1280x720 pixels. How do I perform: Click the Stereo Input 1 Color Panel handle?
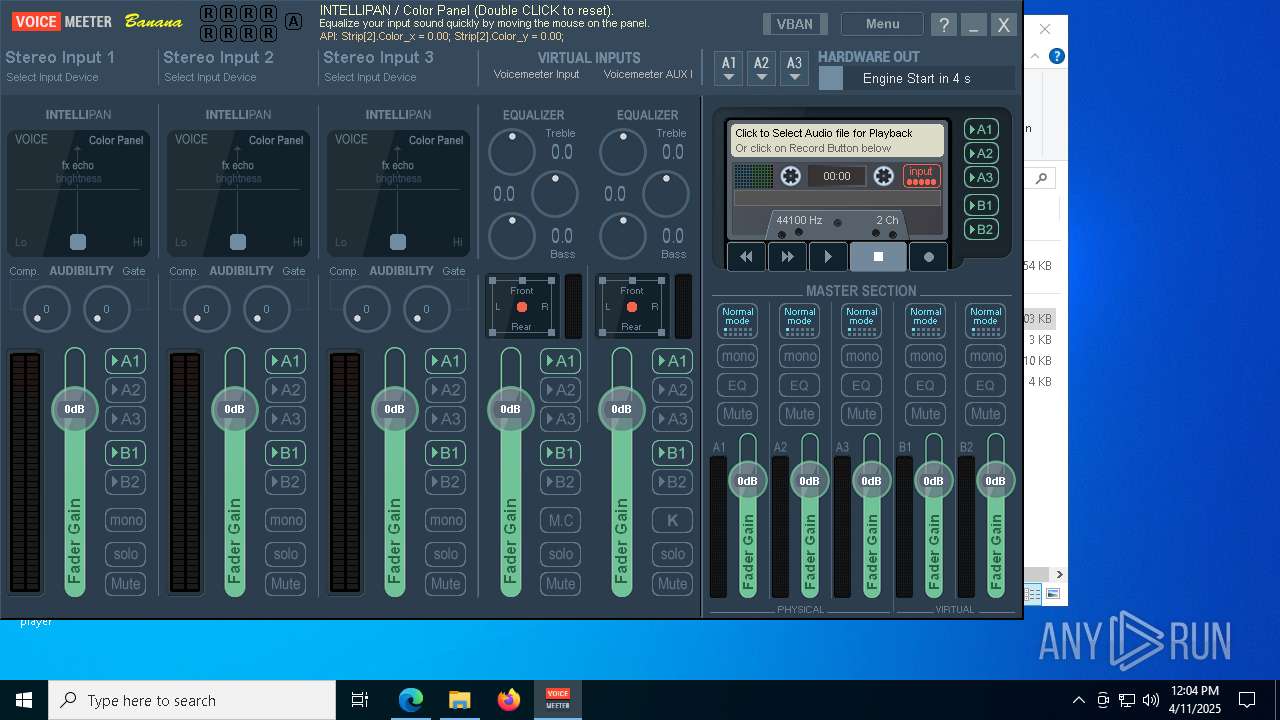click(x=78, y=242)
